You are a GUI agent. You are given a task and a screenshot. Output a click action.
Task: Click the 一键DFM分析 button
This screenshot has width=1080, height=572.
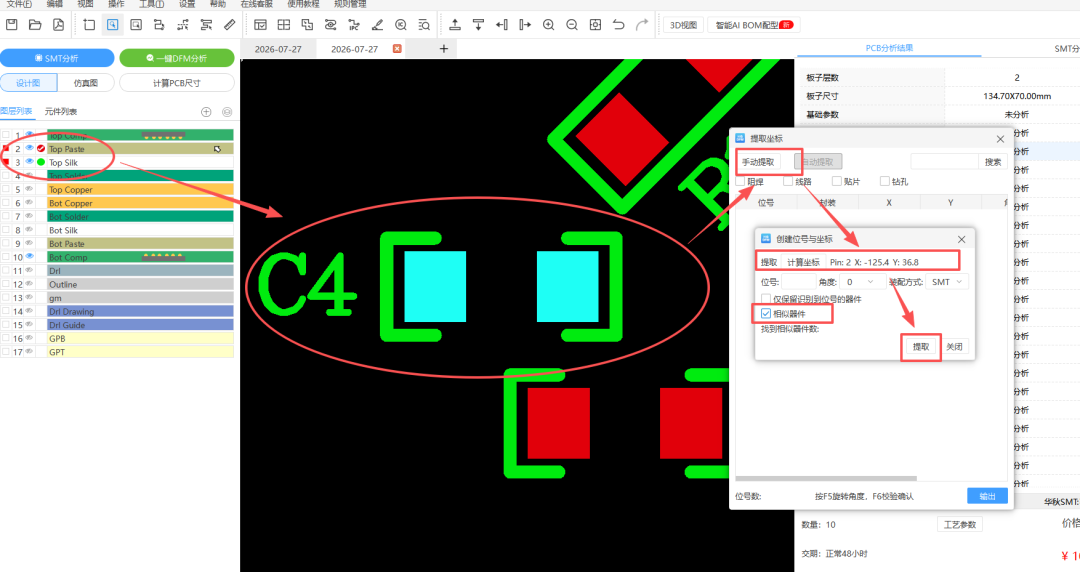click(x=177, y=58)
